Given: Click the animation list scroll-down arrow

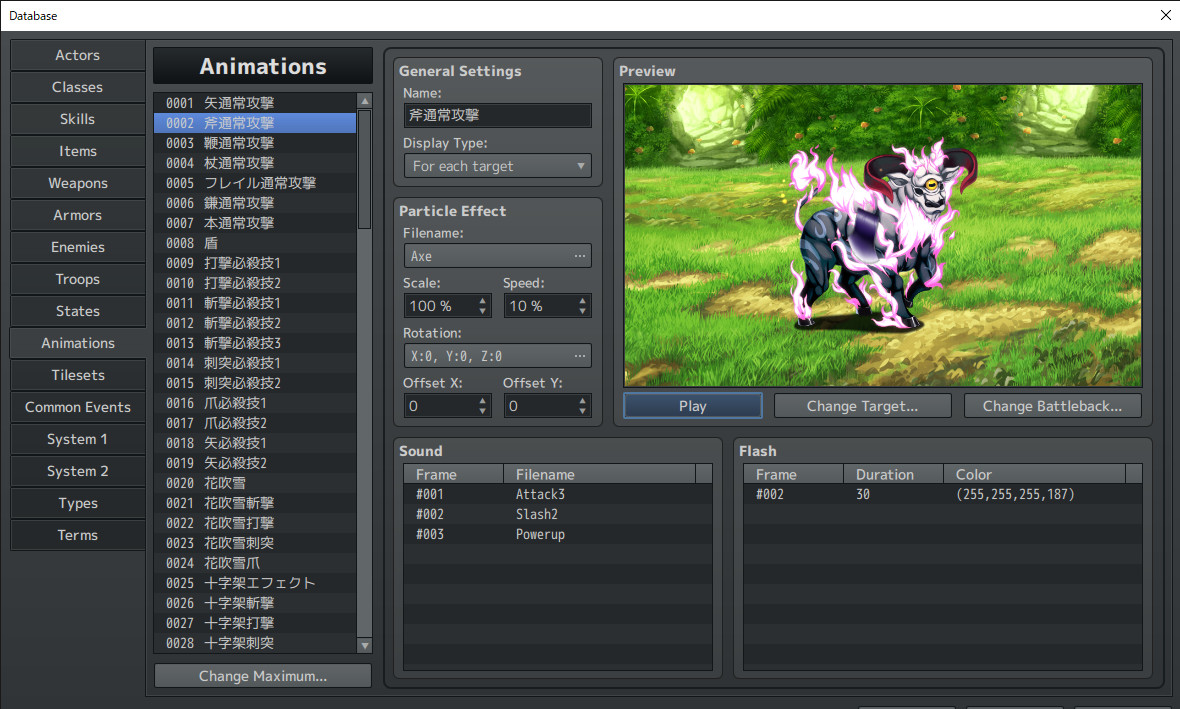Looking at the screenshot, I should pyautogui.click(x=363, y=644).
